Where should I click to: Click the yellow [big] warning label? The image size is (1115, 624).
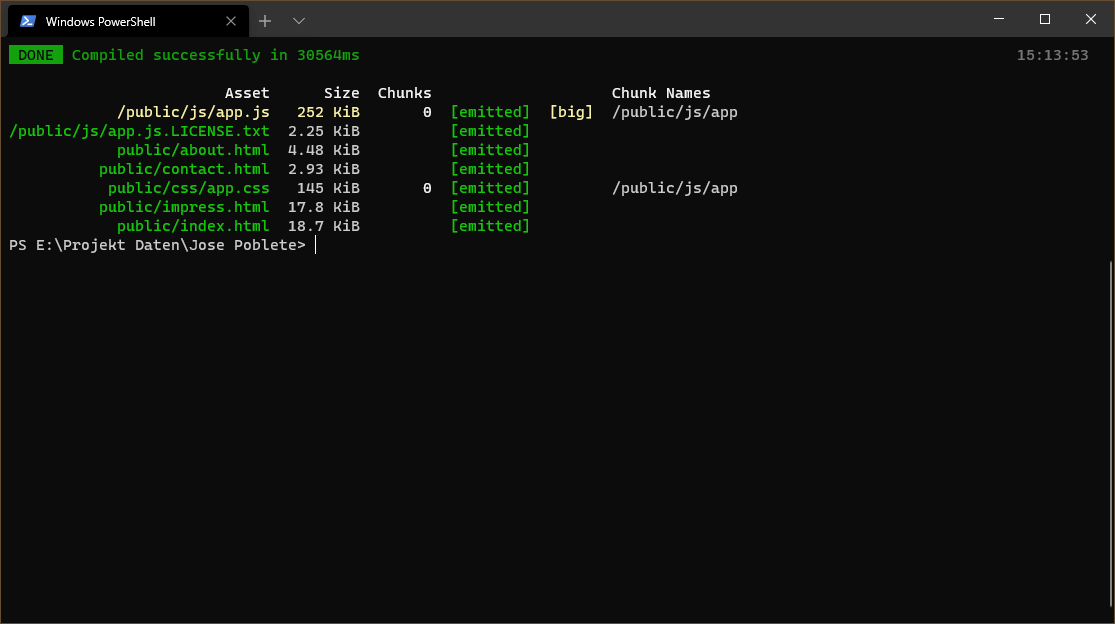(571, 112)
